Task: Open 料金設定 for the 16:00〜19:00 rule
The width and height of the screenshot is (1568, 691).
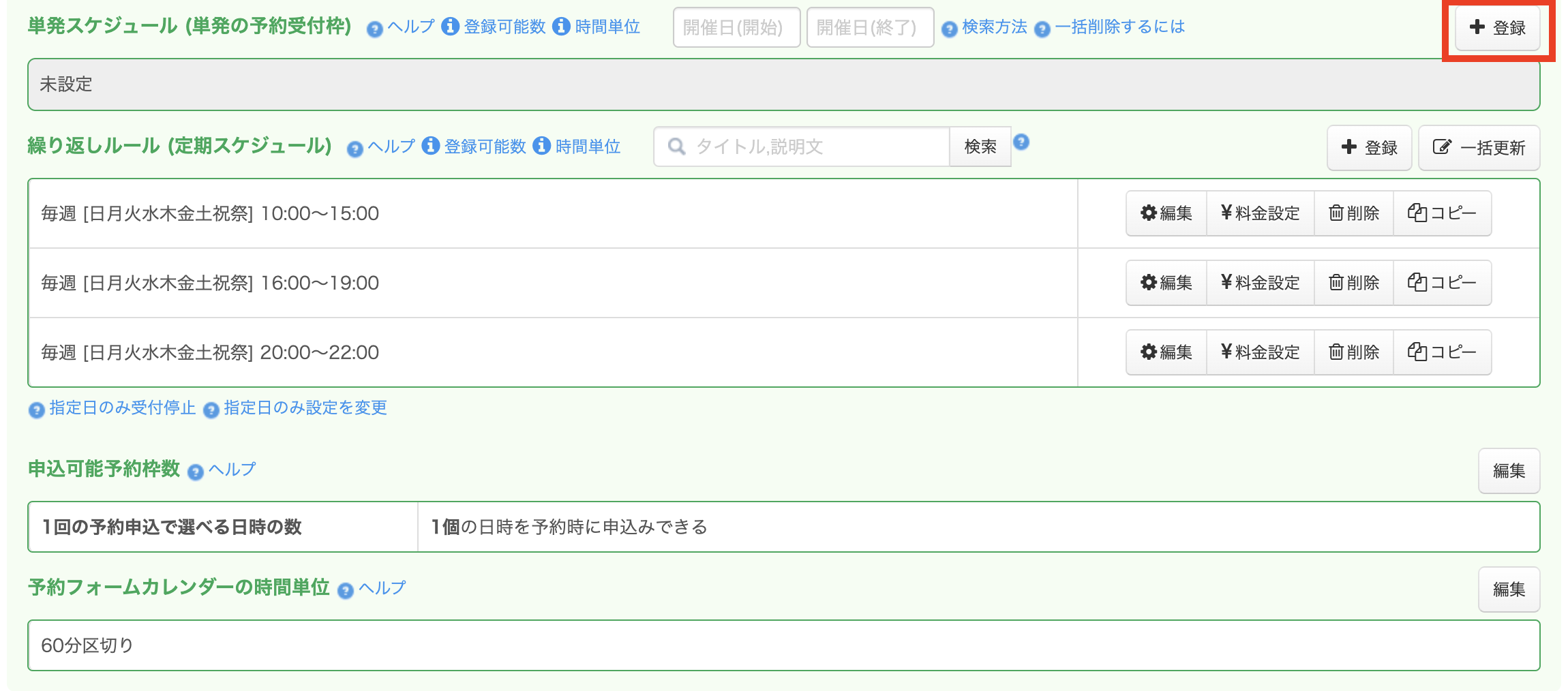Action: point(1260,283)
